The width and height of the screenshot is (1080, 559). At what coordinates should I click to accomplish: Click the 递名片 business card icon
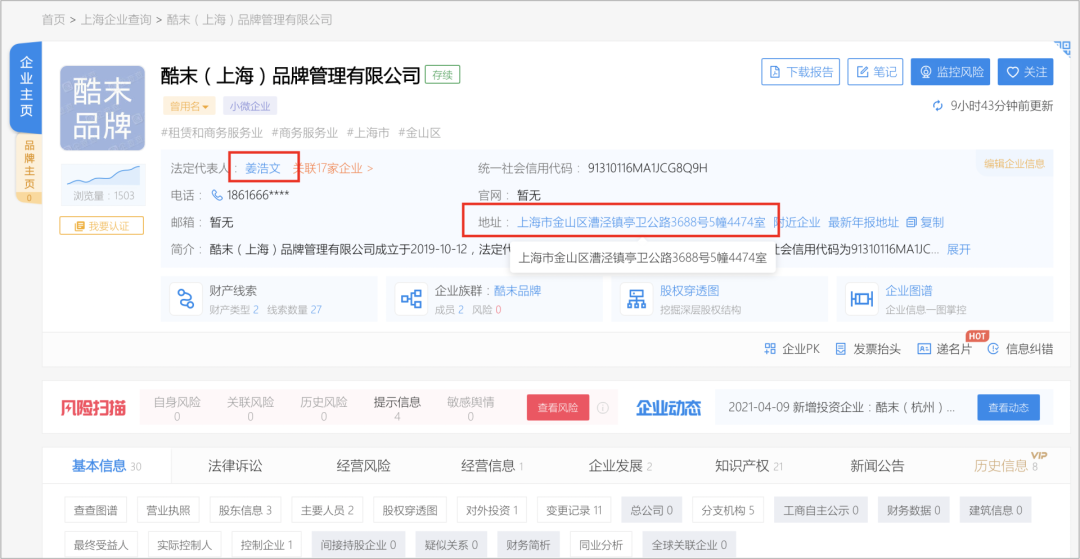pos(924,349)
